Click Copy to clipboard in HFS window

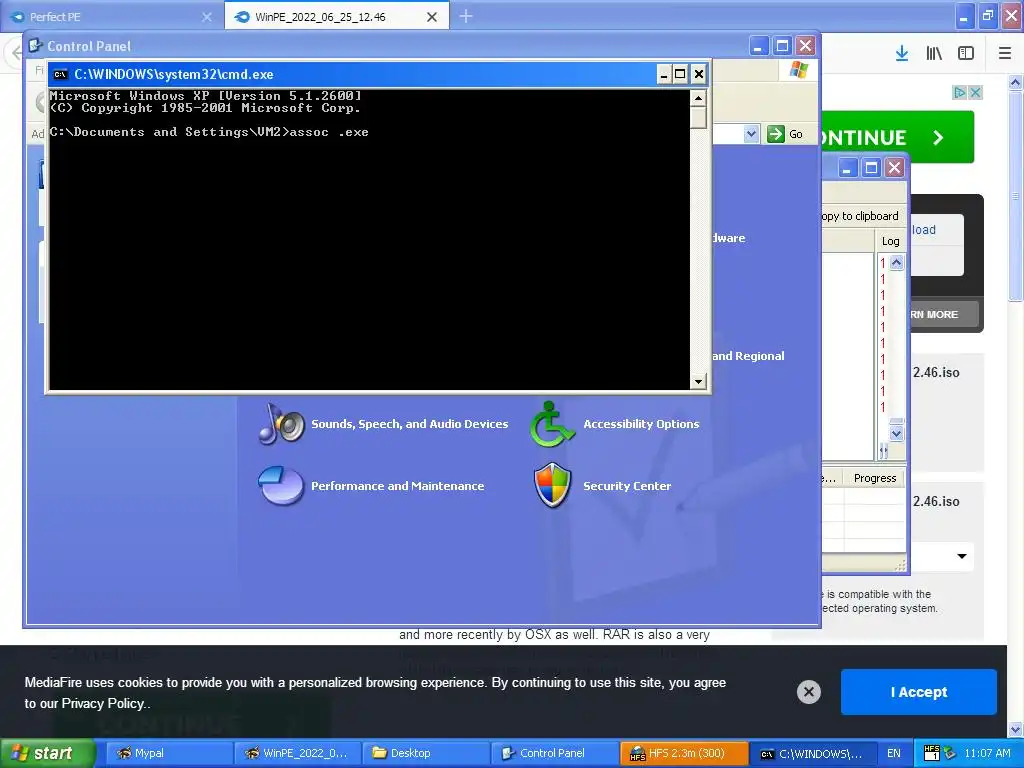point(860,216)
